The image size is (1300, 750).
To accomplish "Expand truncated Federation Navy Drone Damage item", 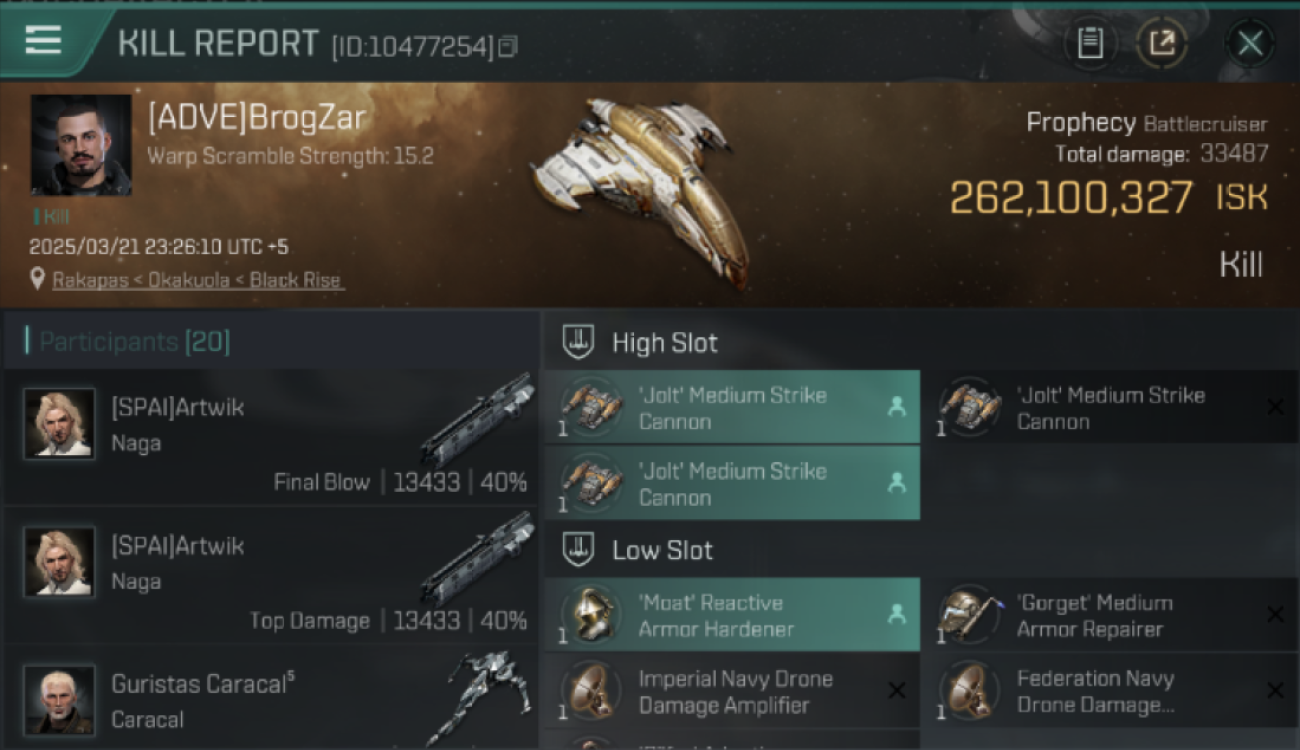I will point(1110,691).
